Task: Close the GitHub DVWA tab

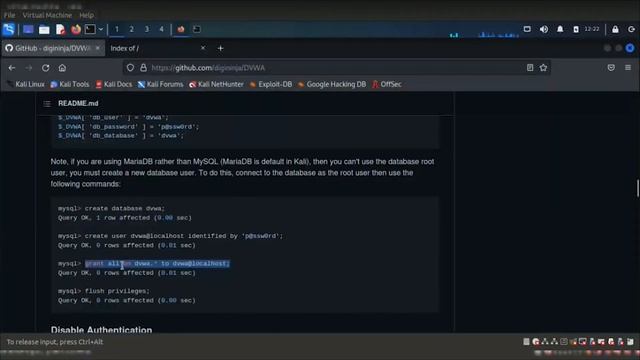Action: pyautogui.click(x=98, y=48)
